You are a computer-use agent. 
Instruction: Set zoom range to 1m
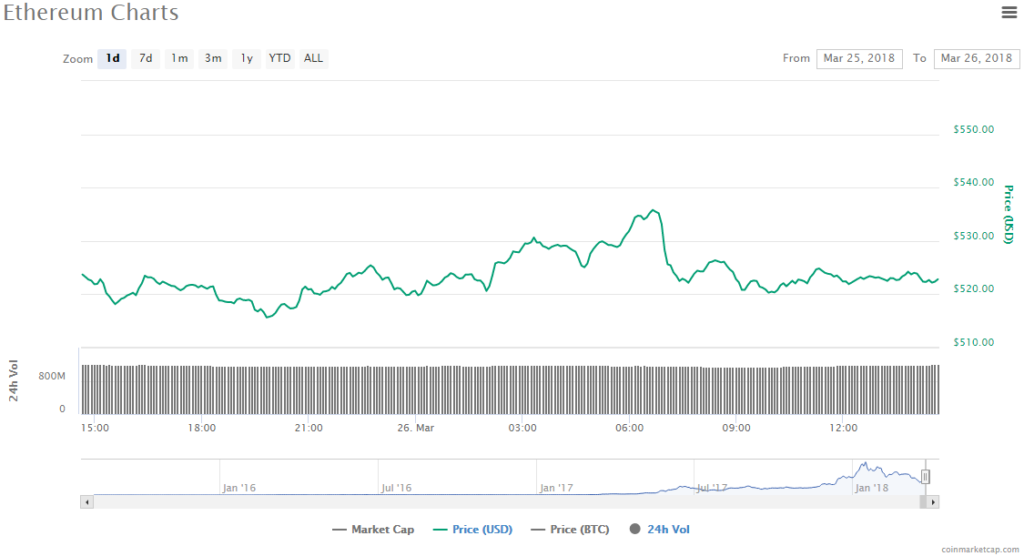pos(179,58)
